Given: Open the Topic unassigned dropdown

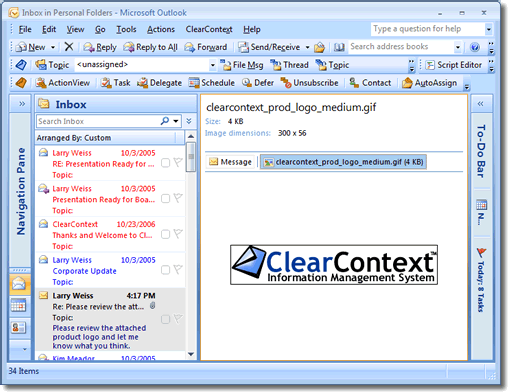Looking at the screenshot, I should click(x=213, y=65).
